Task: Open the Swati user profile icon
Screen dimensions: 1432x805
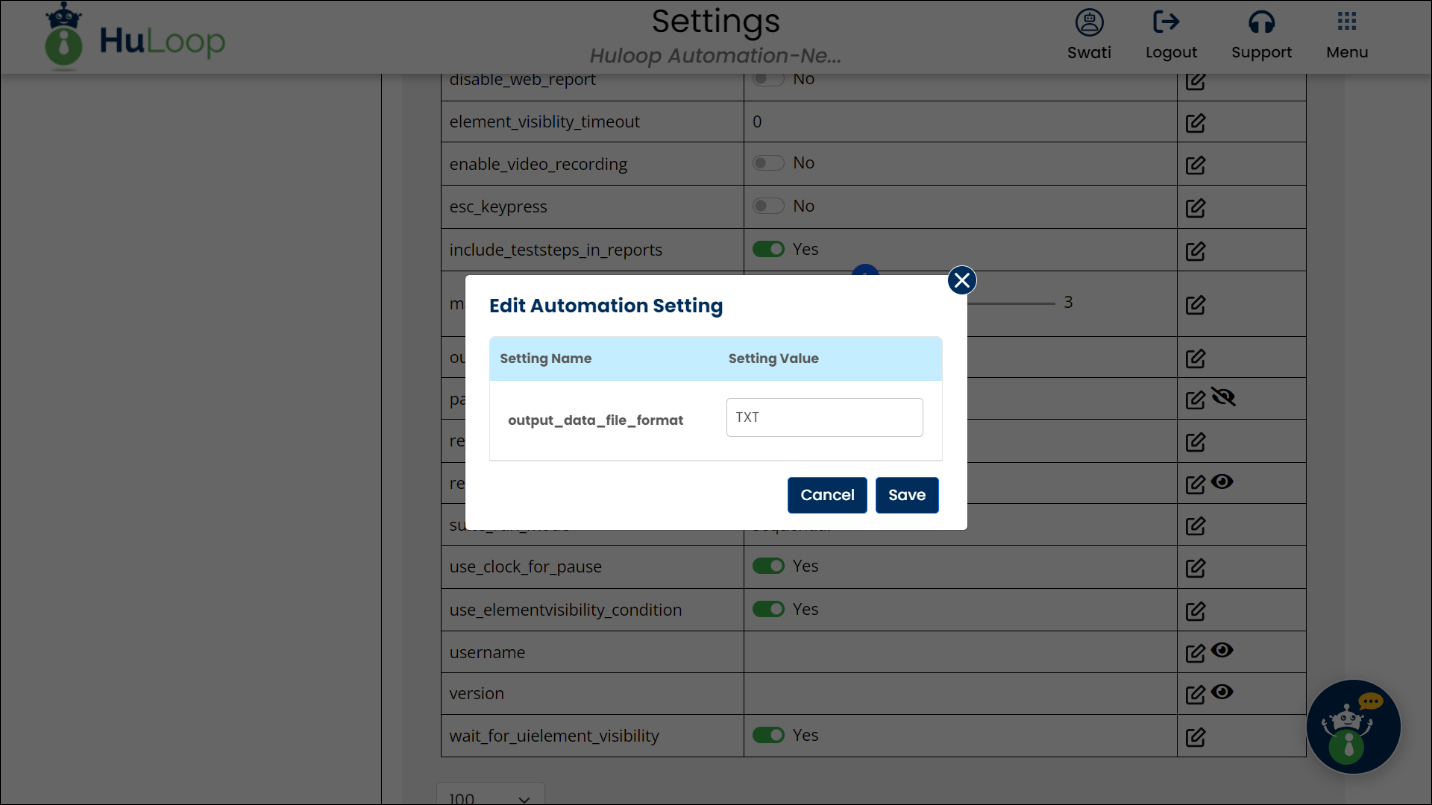Action: click(1089, 23)
